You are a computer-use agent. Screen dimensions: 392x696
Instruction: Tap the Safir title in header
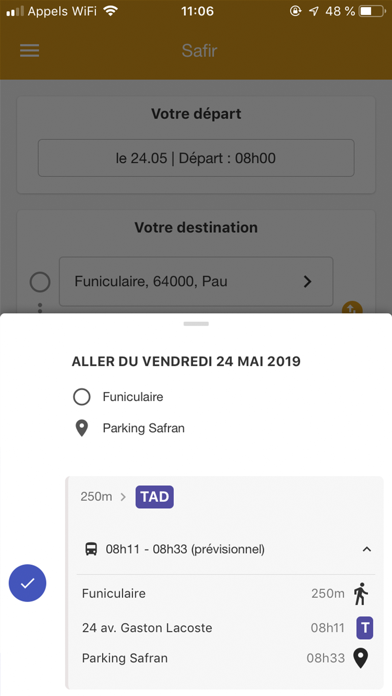pos(199,51)
